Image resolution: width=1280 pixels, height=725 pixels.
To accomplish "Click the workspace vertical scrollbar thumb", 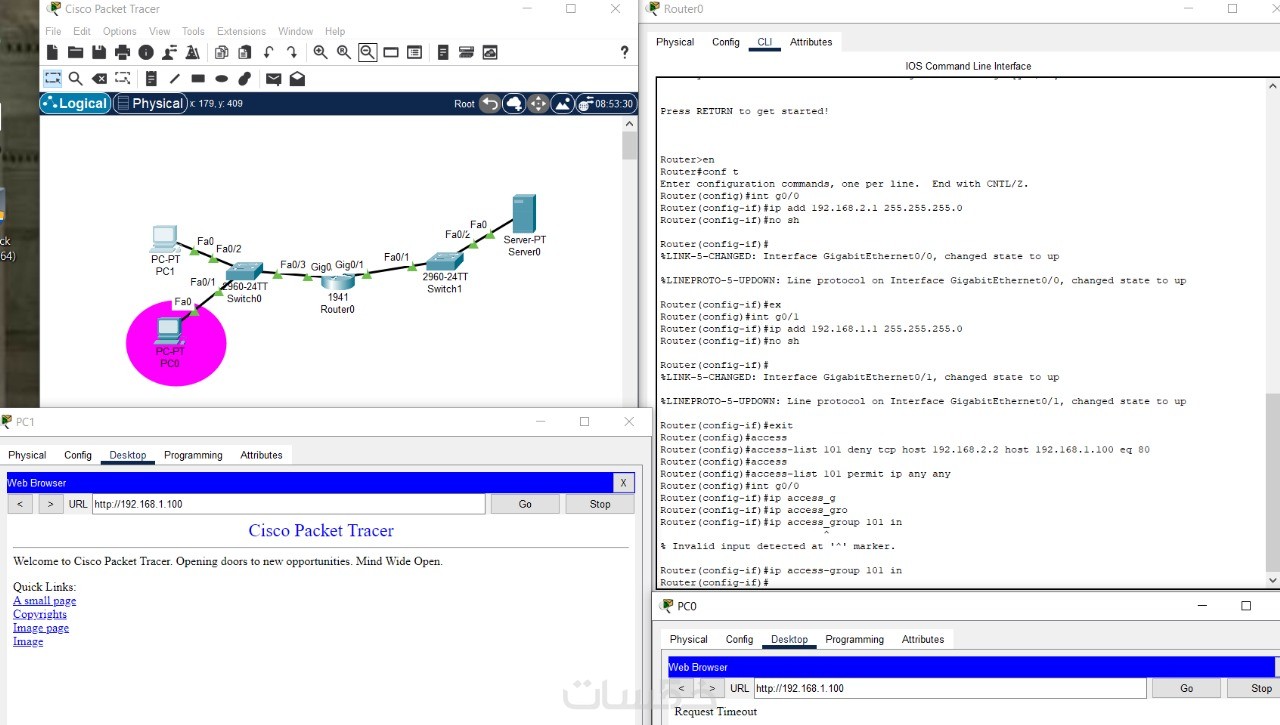I will click(629, 146).
